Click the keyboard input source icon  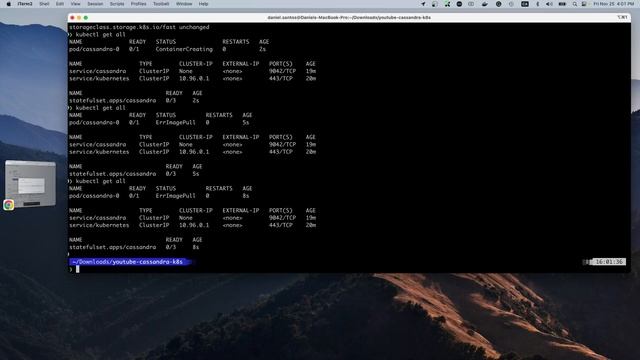[525, 4]
